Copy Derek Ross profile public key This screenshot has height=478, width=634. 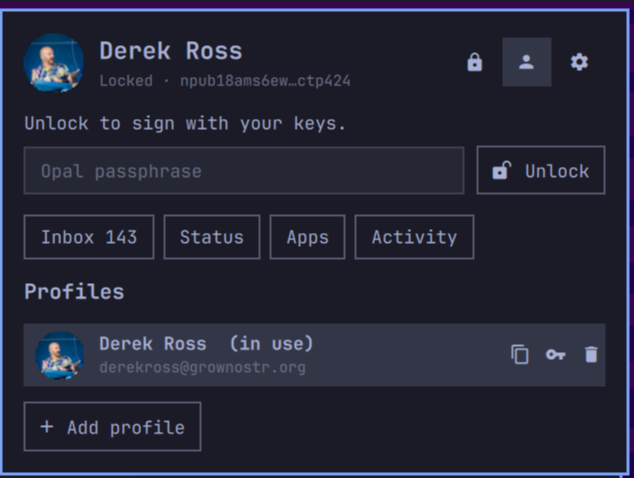[x=520, y=355]
